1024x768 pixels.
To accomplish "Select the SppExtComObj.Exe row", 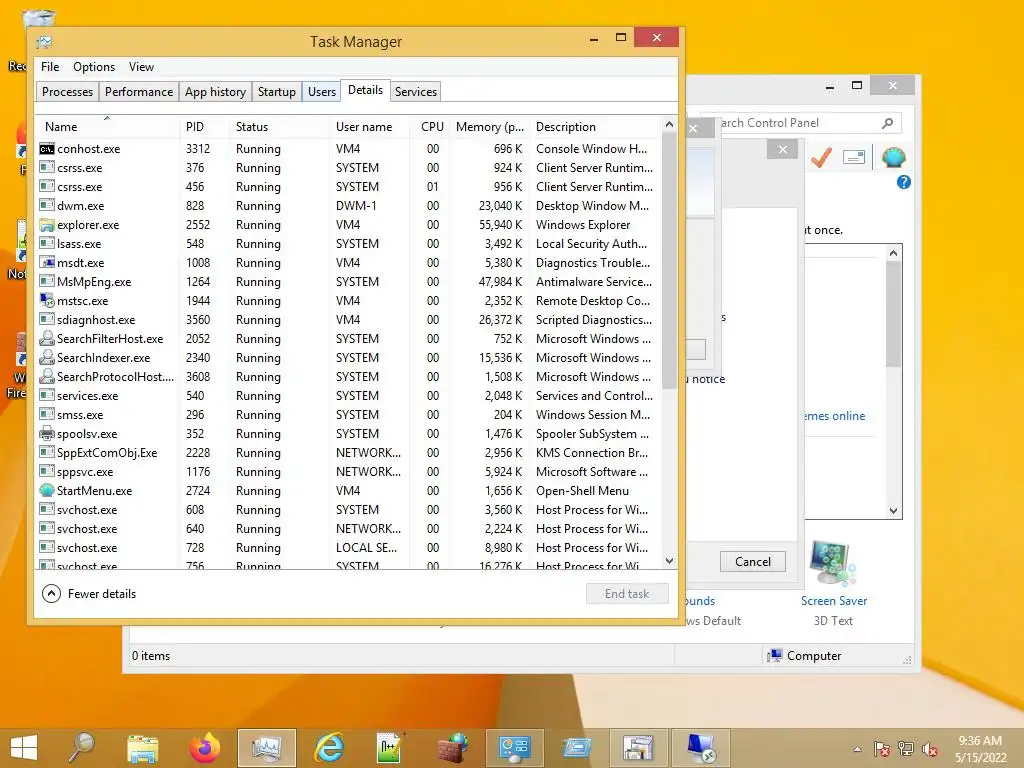I will (349, 453).
